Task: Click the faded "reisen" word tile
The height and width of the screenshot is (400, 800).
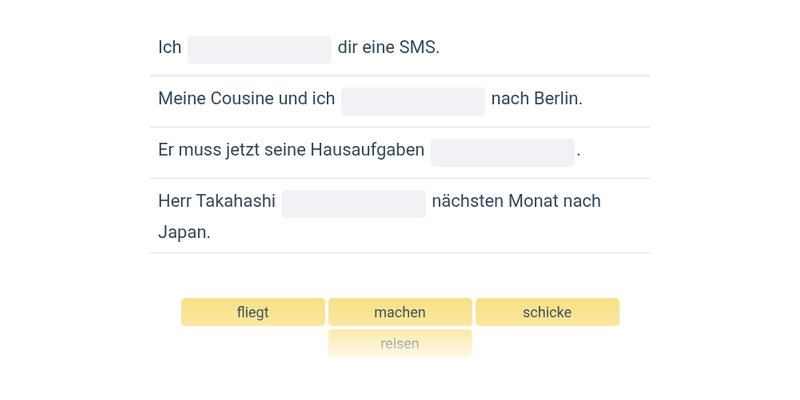Action: (400, 343)
